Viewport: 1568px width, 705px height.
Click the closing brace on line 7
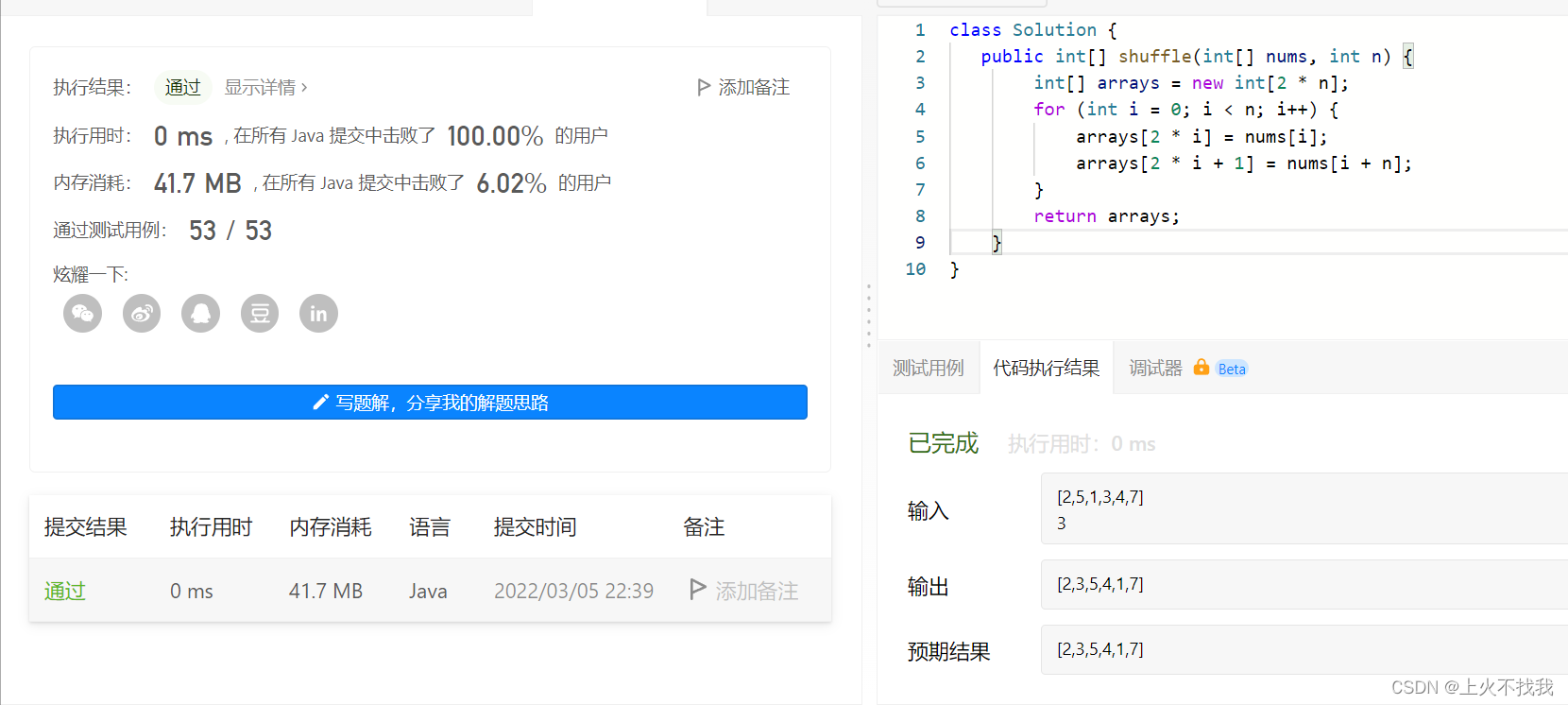[x=1039, y=190]
